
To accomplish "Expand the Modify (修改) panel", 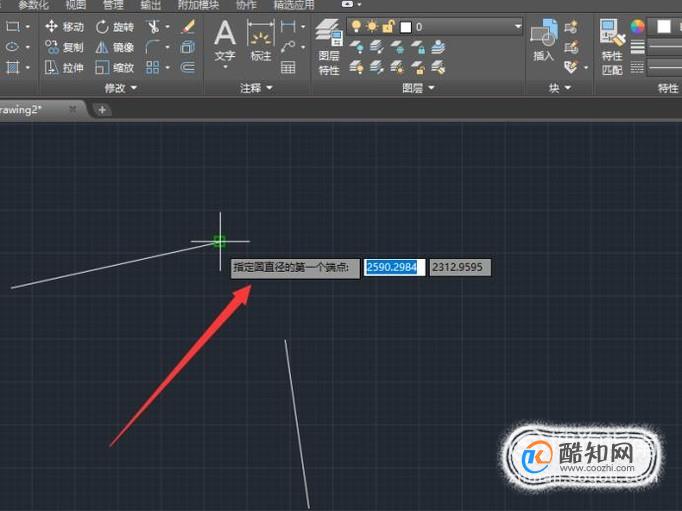I will [x=120, y=88].
